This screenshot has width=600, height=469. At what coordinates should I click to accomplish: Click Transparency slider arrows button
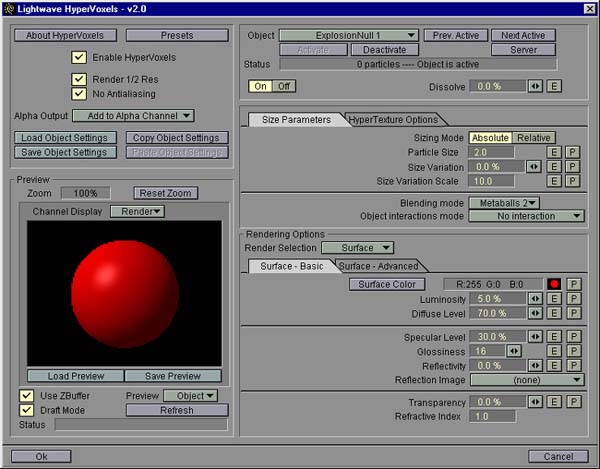(x=535, y=402)
